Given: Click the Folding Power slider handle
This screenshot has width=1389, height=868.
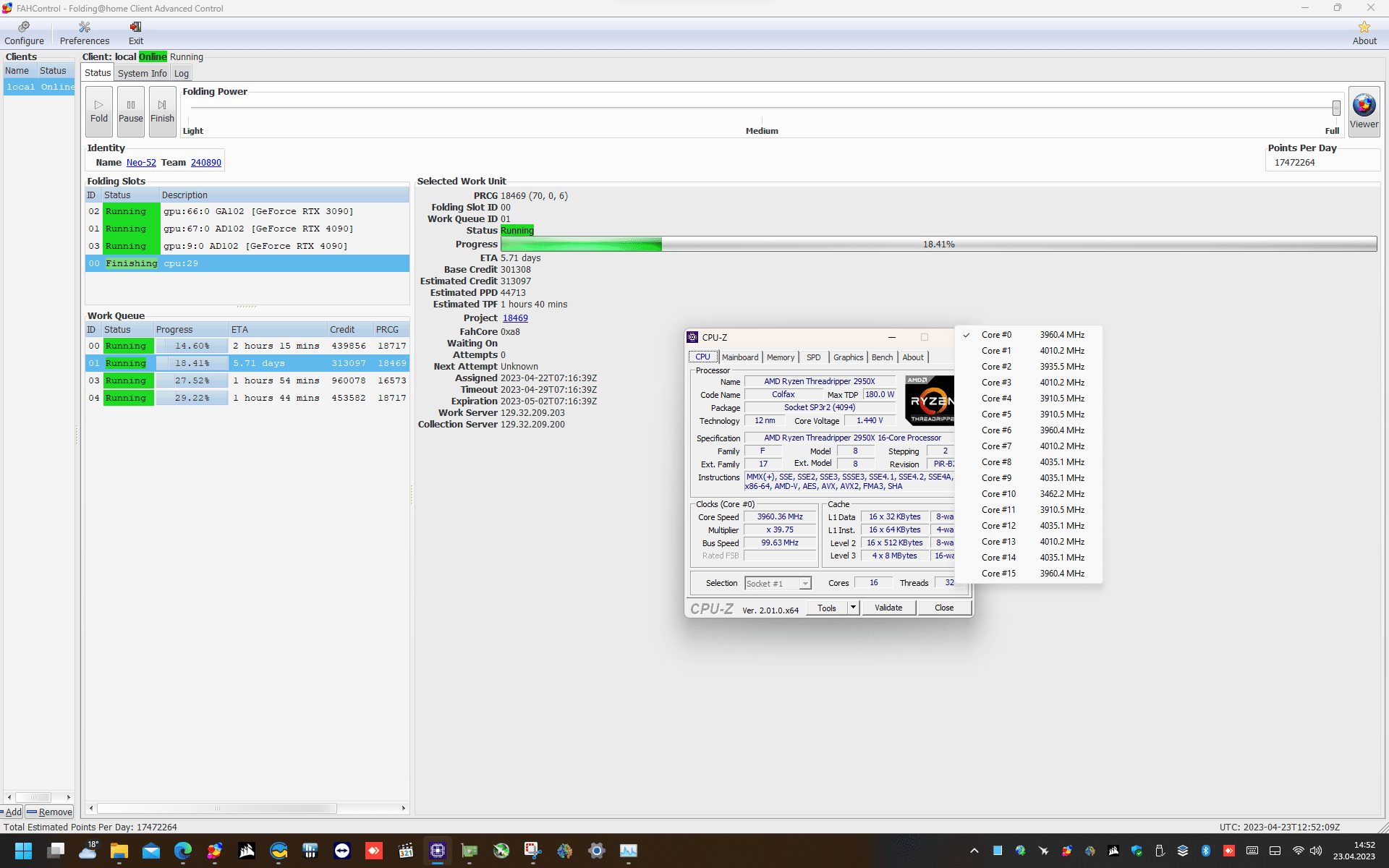Looking at the screenshot, I should (1336, 108).
